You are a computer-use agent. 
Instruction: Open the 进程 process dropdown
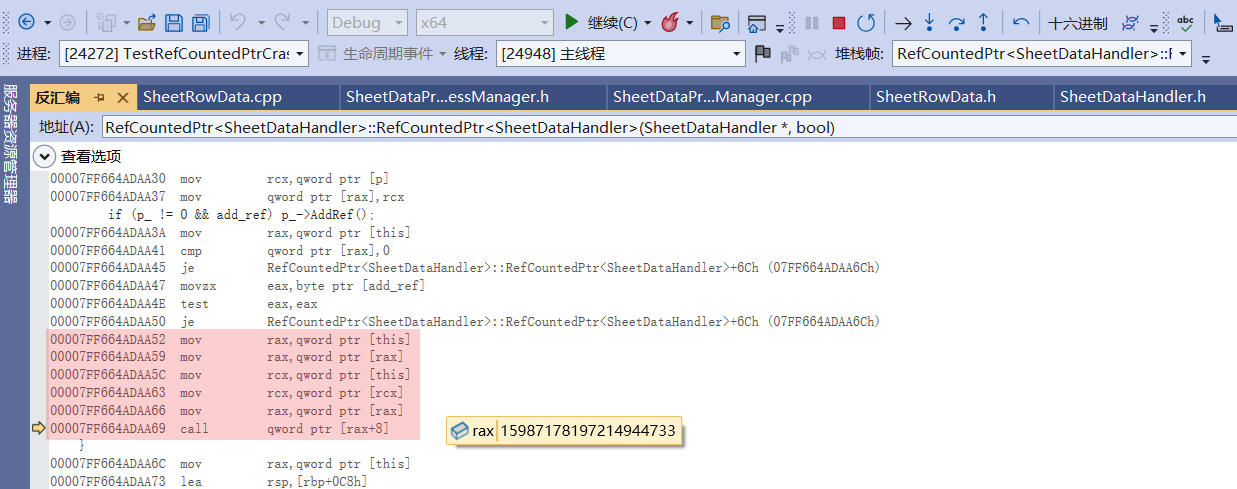tap(184, 53)
